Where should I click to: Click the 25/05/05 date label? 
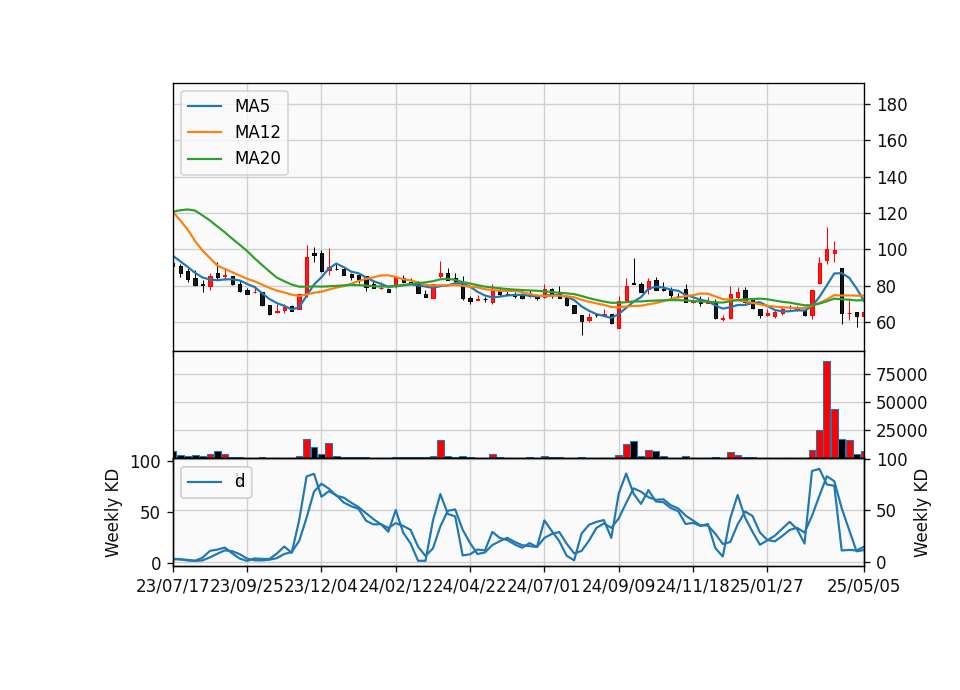(x=864, y=586)
